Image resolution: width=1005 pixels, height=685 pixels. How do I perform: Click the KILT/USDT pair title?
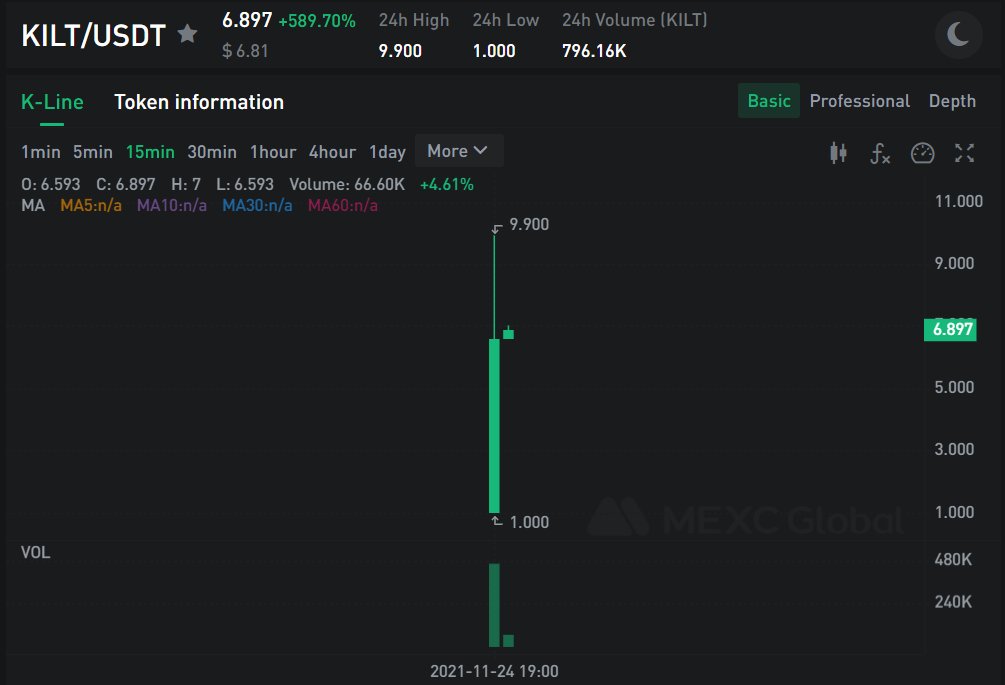(x=94, y=35)
